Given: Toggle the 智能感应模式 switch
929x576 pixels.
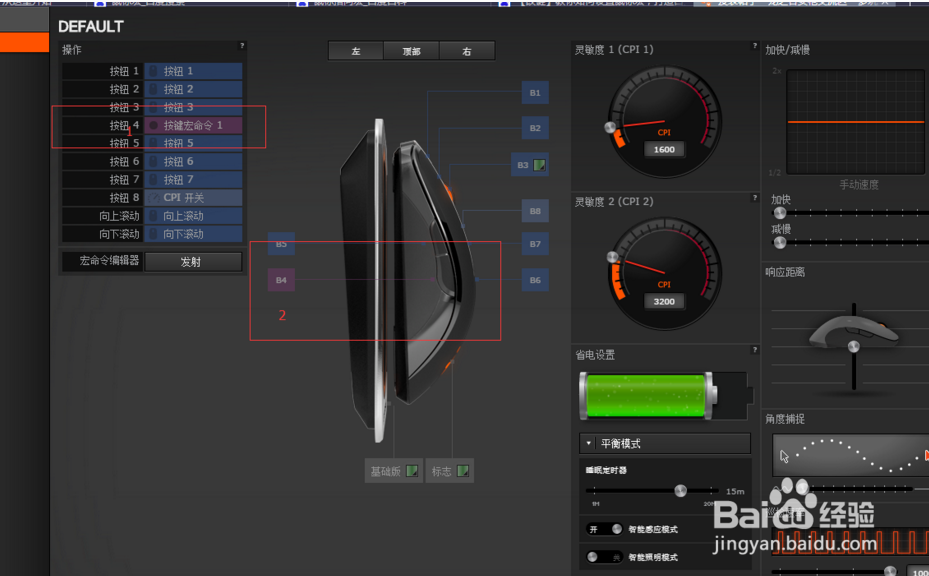Looking at the screenshot, I should pyautogui.click(x=604, y=529).
